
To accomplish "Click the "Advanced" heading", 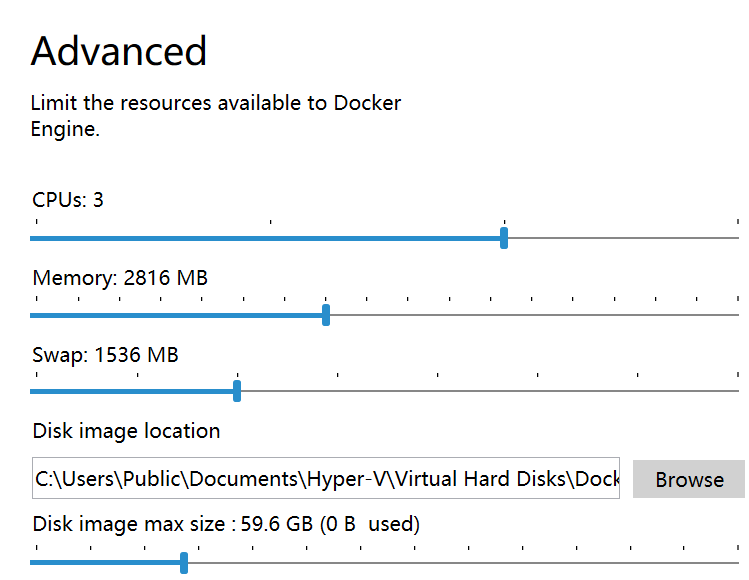I will tap(119, 51).
